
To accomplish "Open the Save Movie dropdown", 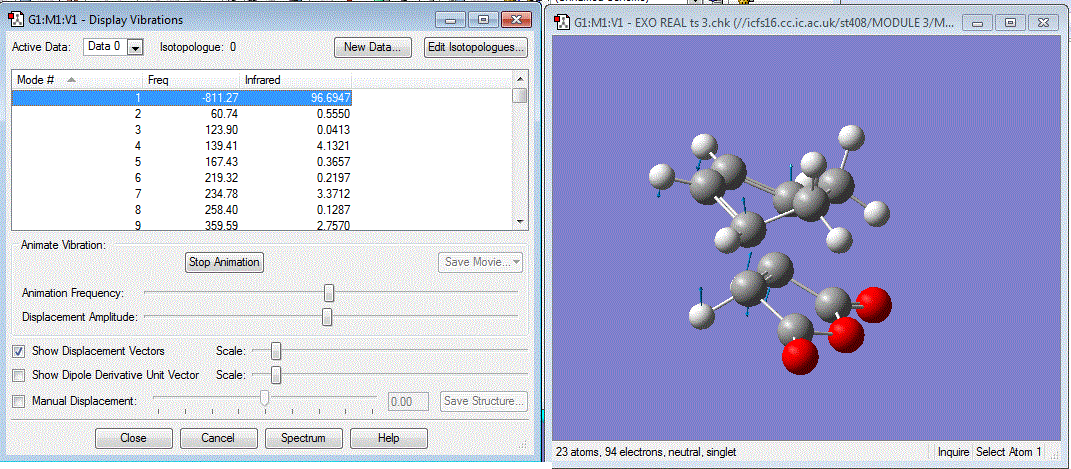I will [480, 262].
